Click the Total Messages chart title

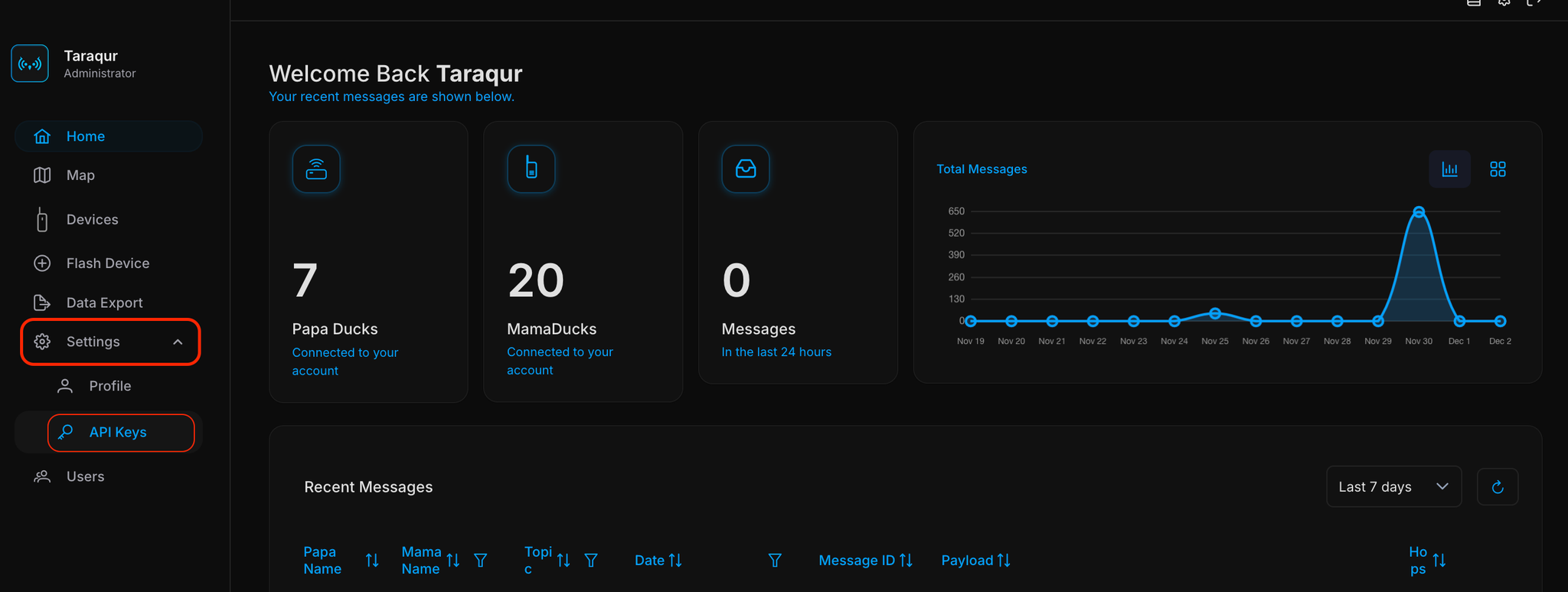pos(982,169)
